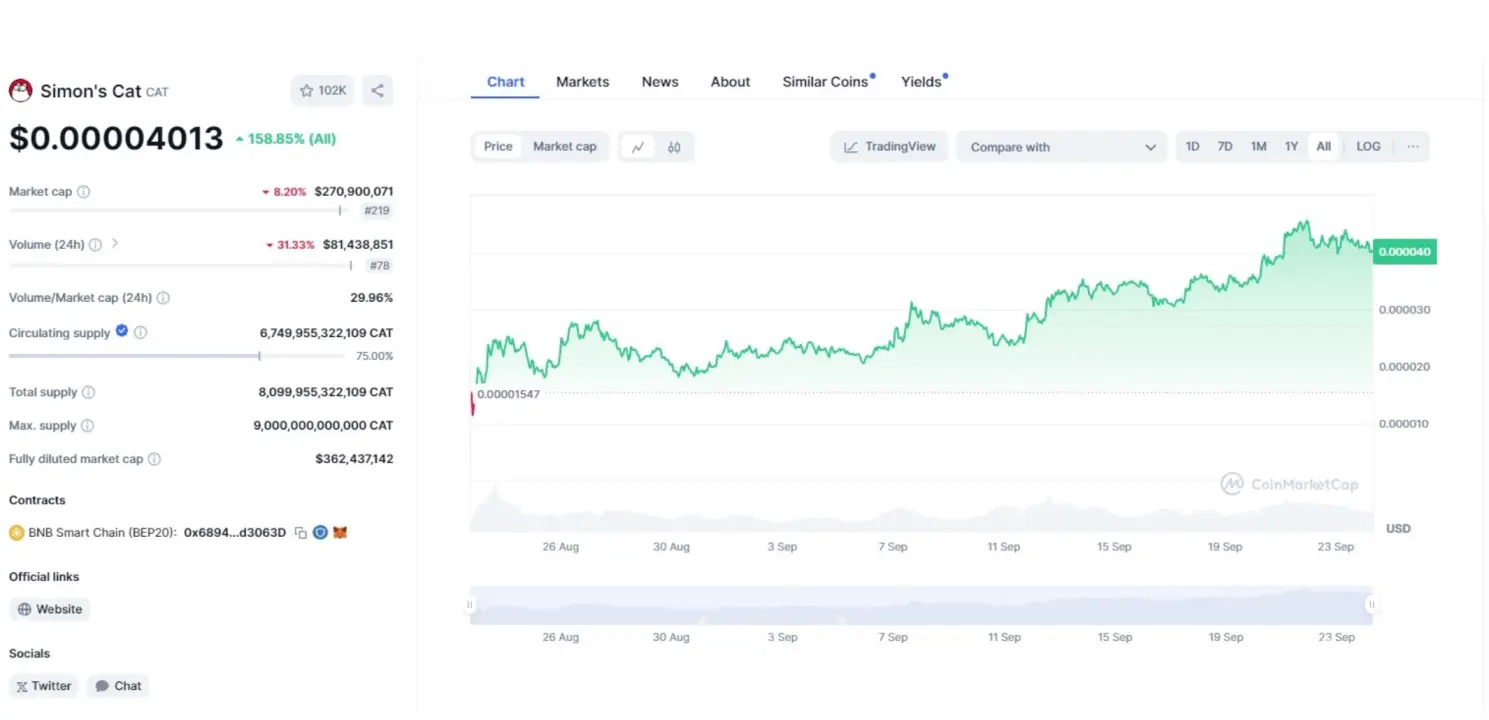Switch to the Yields tab

(x=922, y=82)
